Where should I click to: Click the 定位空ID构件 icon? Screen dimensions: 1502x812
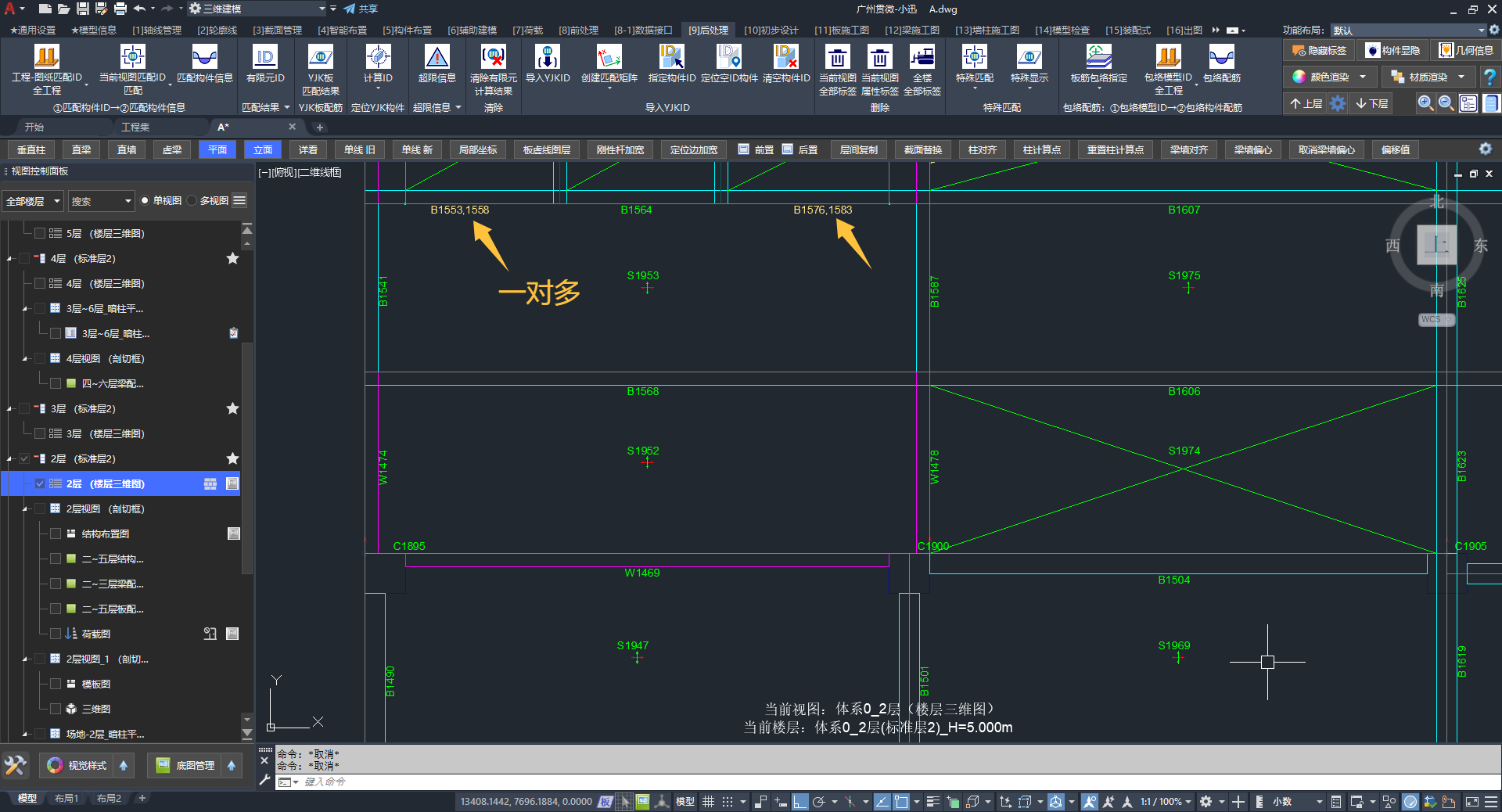click(x=728, y=56)
